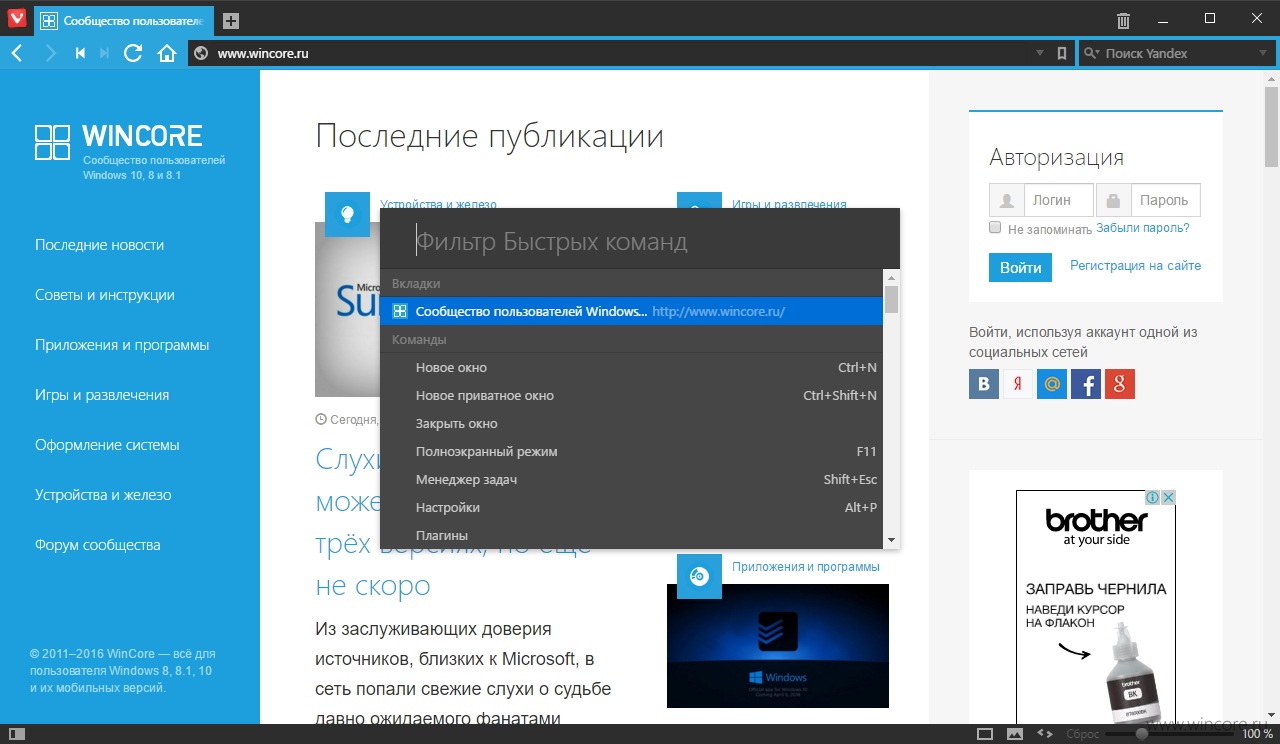1280x744 pixels.
Task: Click the 'Войти' login button
Action: point(1020,267)
